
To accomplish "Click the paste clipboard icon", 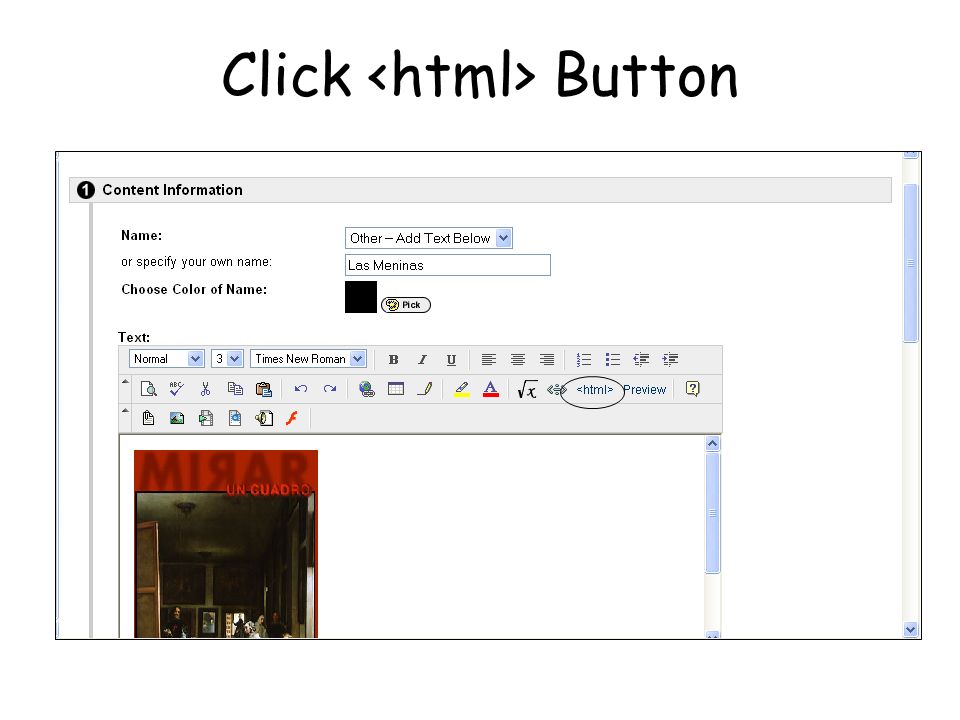I will (264, 389).
